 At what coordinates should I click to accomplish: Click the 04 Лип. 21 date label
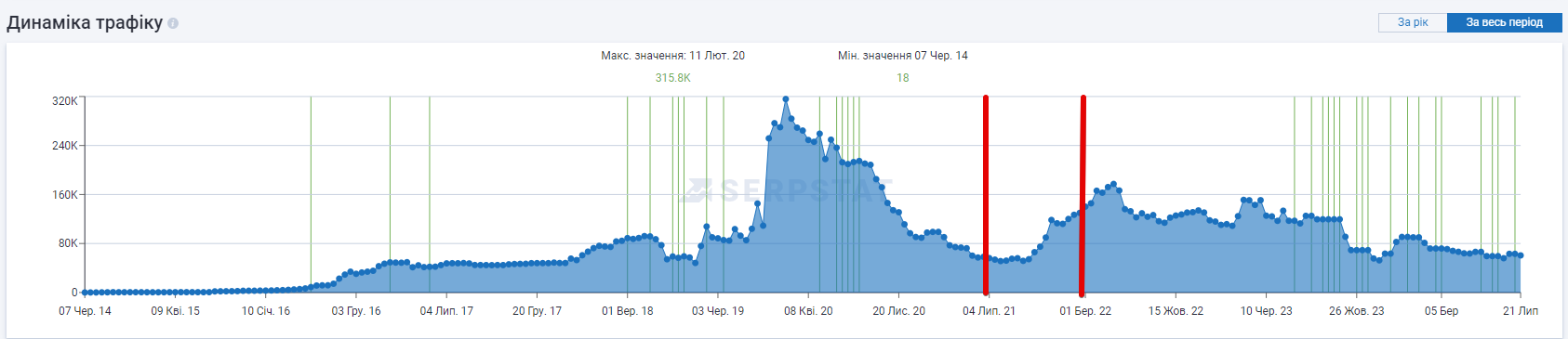click(x=989, y=311)
